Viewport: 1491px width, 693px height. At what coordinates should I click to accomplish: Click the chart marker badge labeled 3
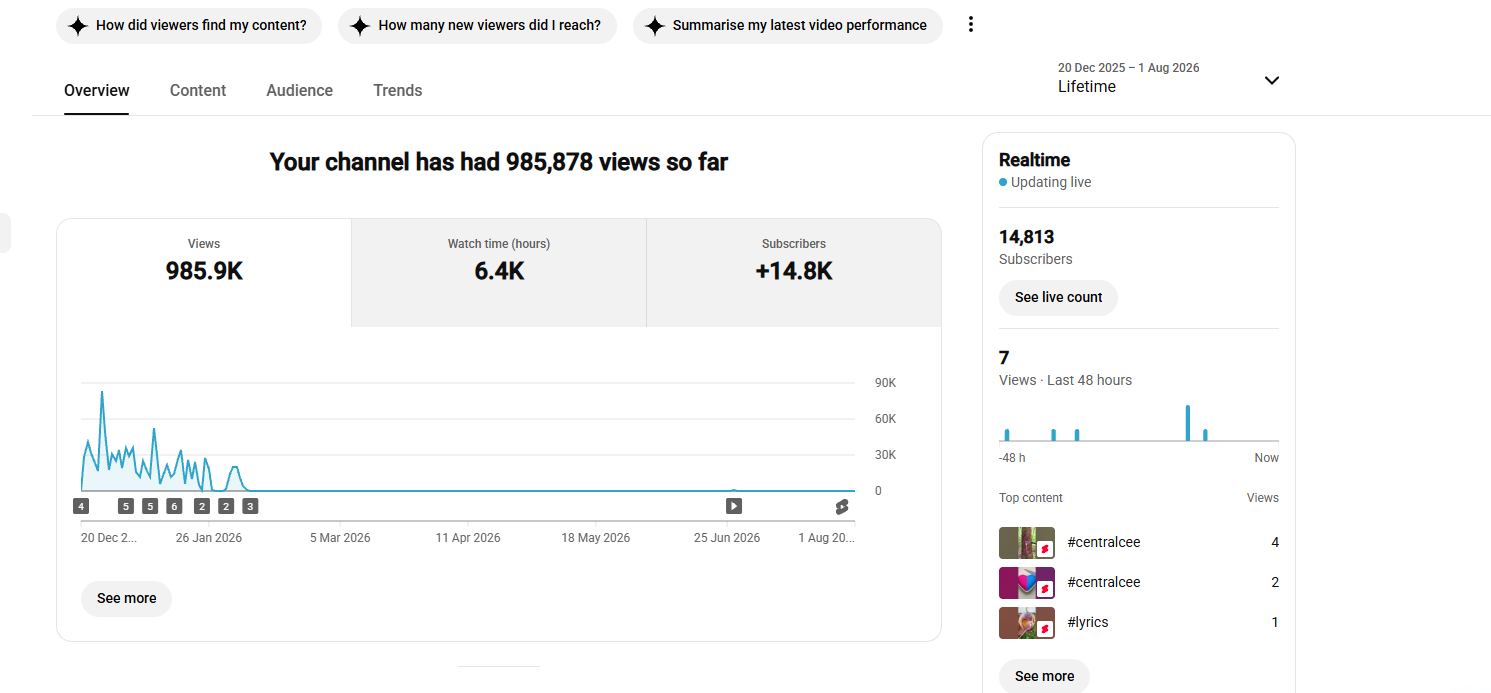click(x=250, y=506)
